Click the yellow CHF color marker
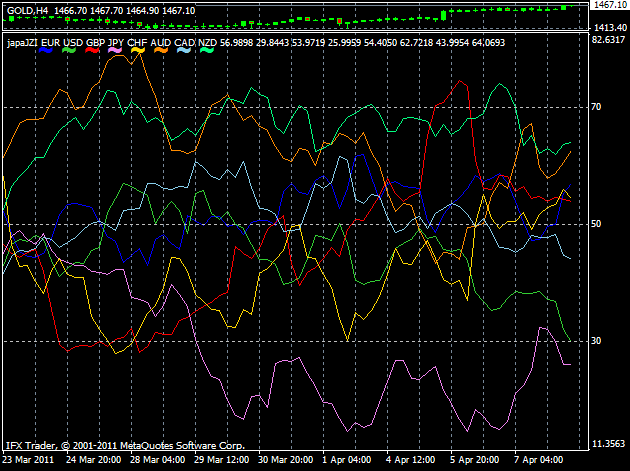 138,50
